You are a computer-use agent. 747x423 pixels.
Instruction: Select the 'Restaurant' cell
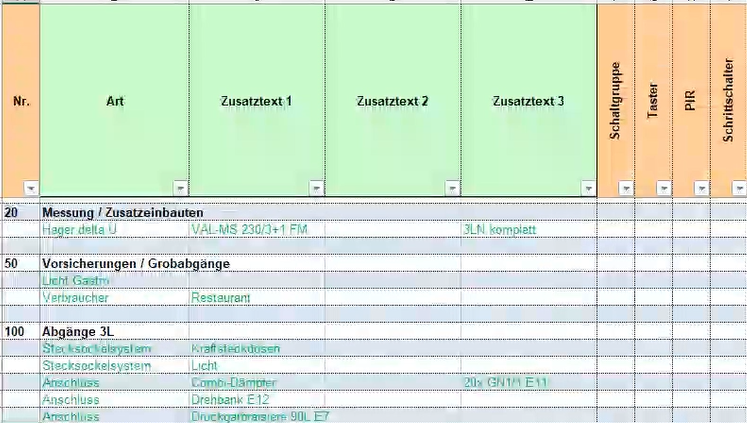[220, 298]
